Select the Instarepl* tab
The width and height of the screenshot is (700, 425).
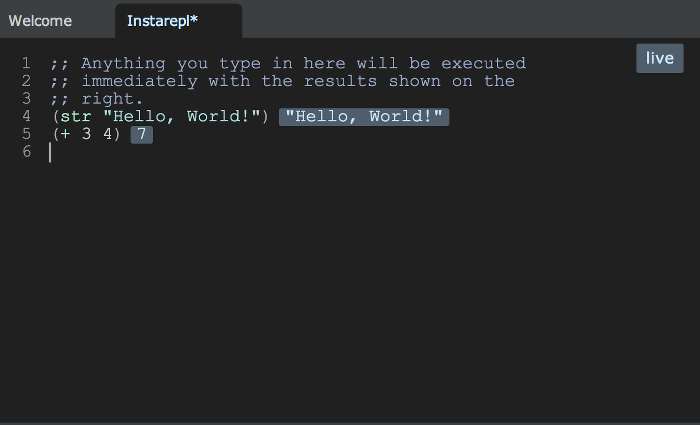pos(163,21)
